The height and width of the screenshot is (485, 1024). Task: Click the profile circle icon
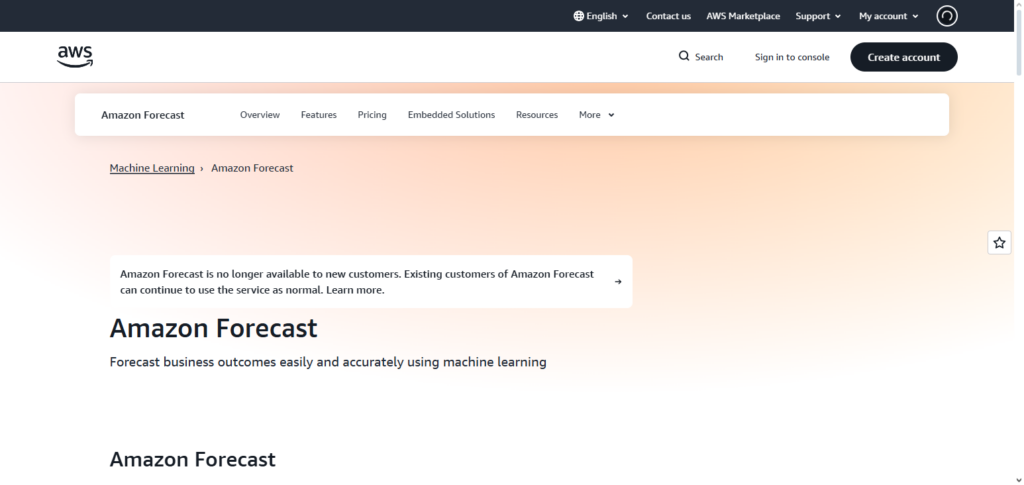pos(947,16)
